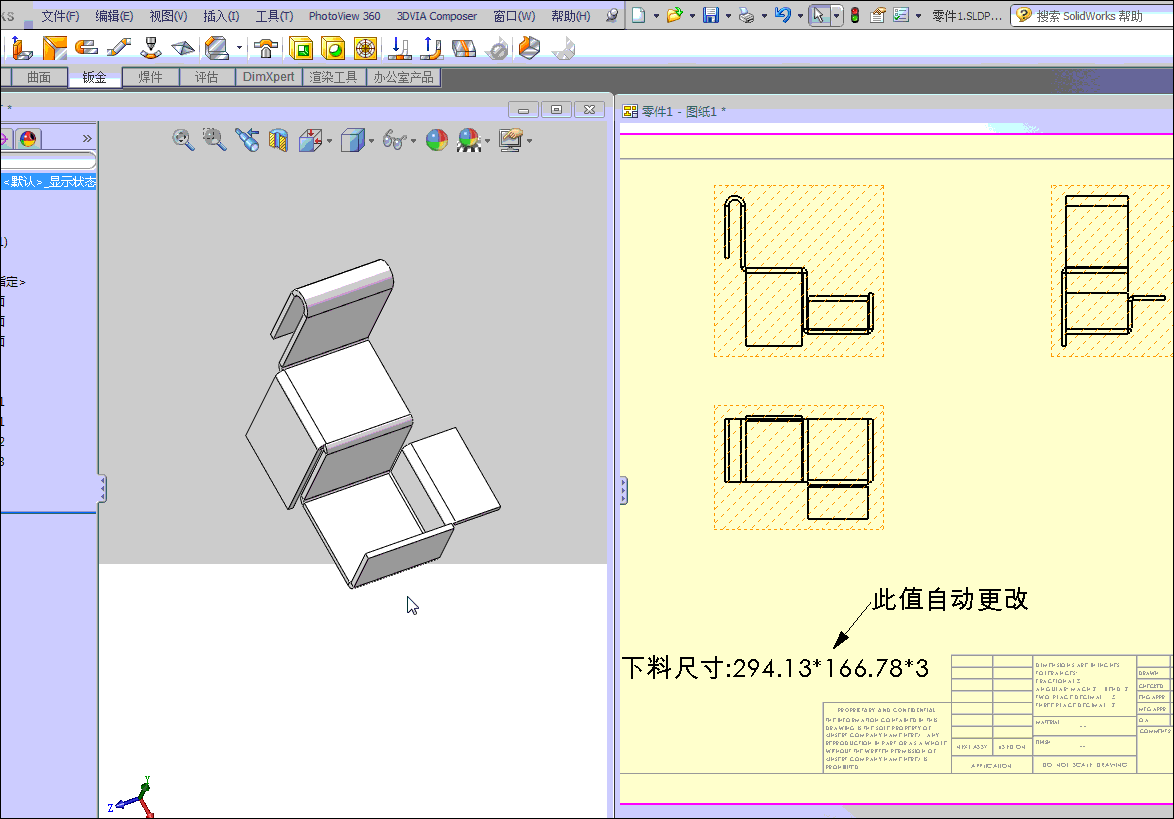This screenshot has height=819, width=1174.
Task: Select the Miter Flange tool
Action: (54, 49)
